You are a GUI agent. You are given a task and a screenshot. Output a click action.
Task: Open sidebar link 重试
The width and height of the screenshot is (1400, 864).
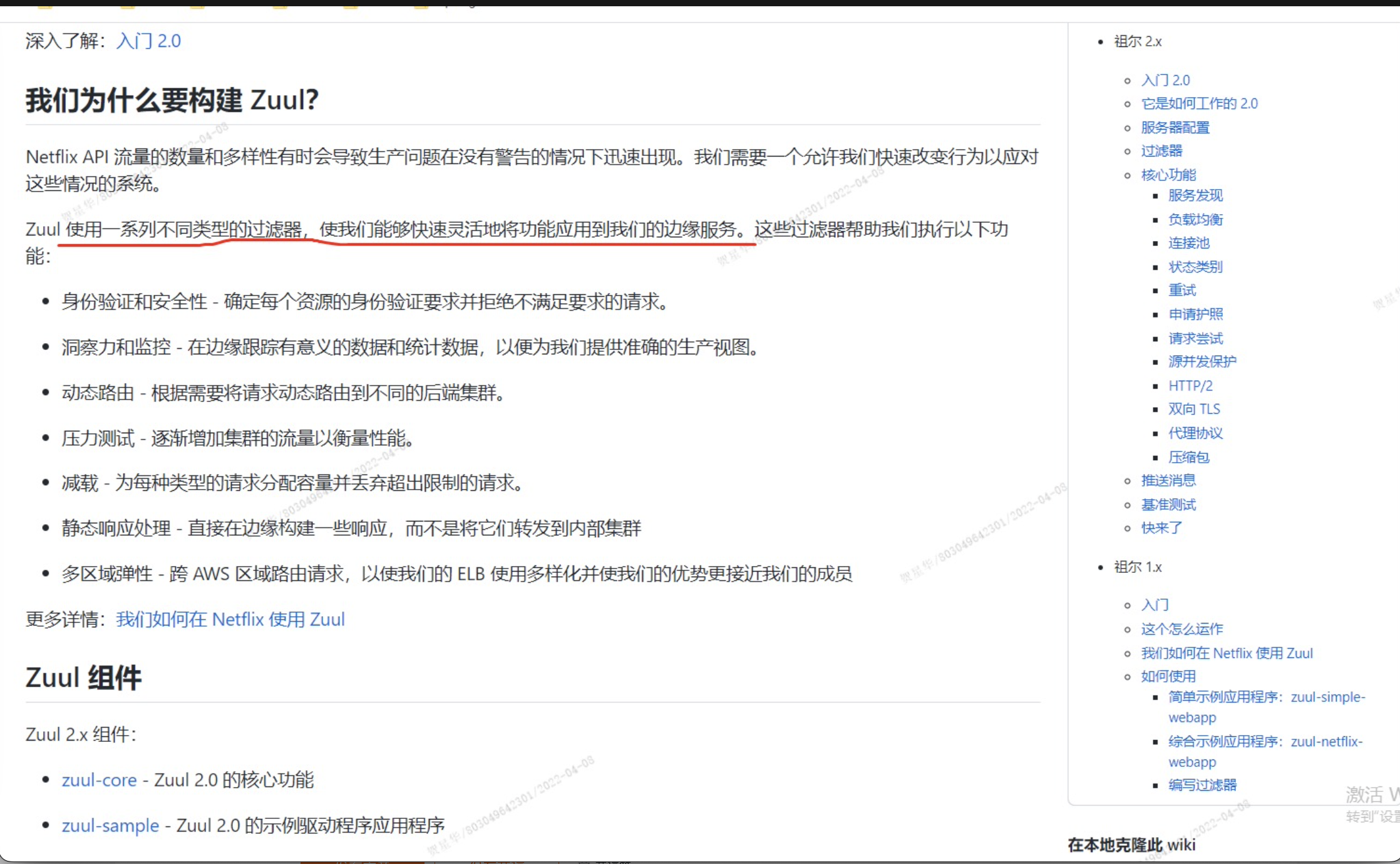(1182, 291)
